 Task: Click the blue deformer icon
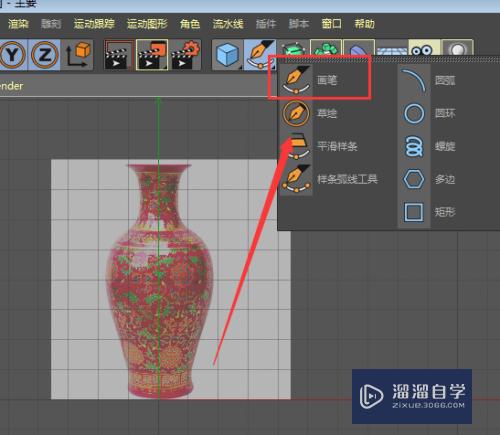[359, 48]
